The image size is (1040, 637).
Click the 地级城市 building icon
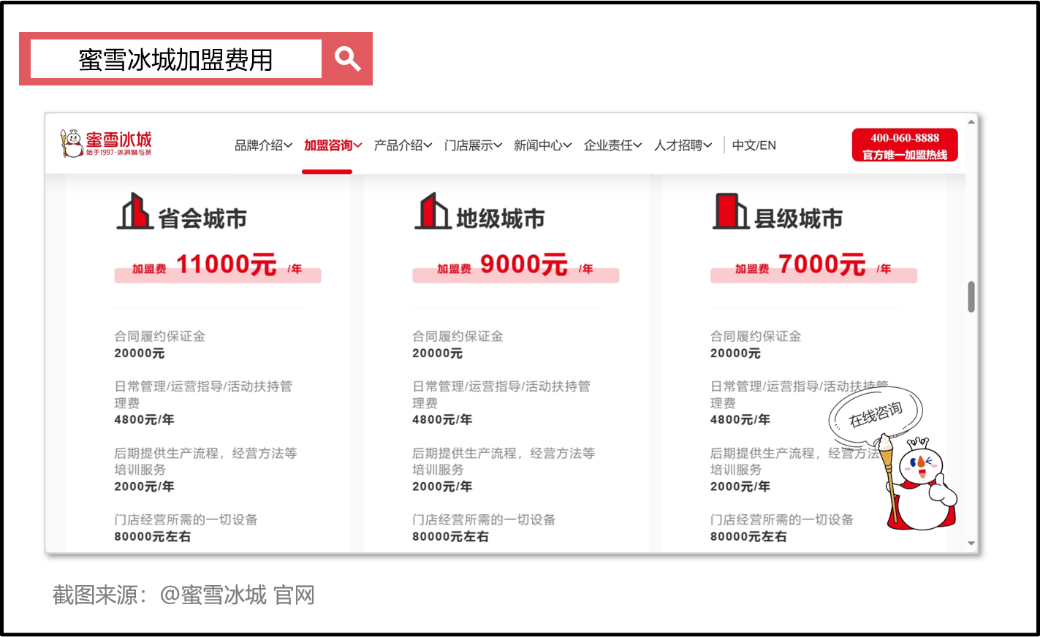(x=432, y=212)
